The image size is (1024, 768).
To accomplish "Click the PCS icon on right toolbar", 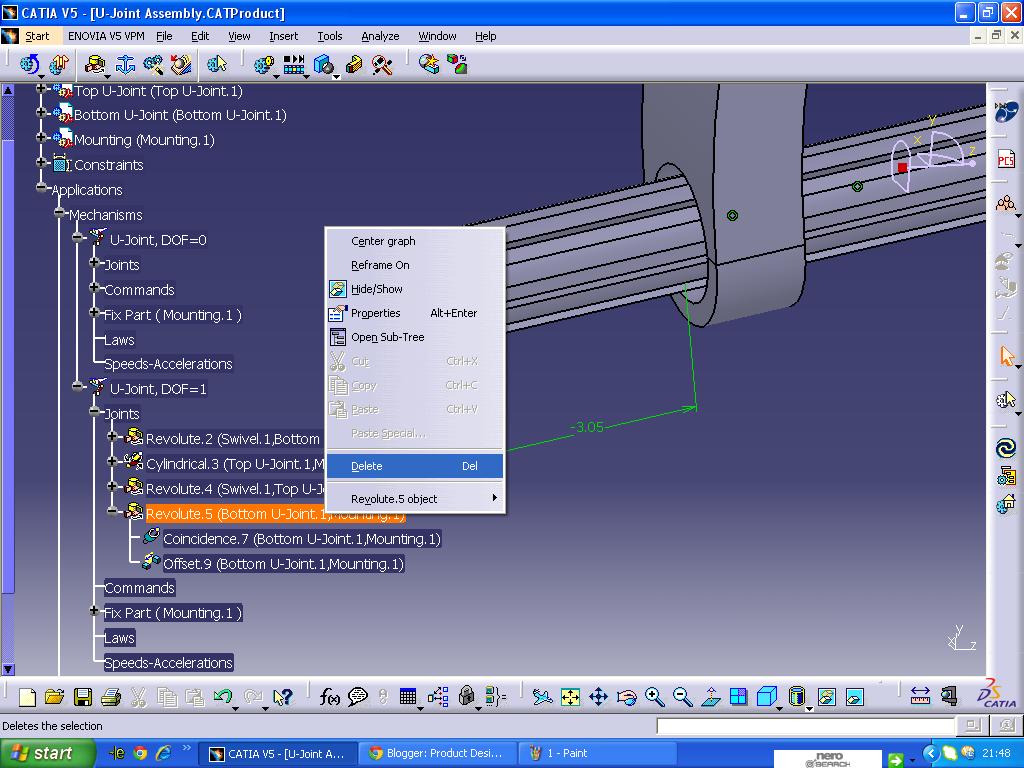I will point(1006,159).
